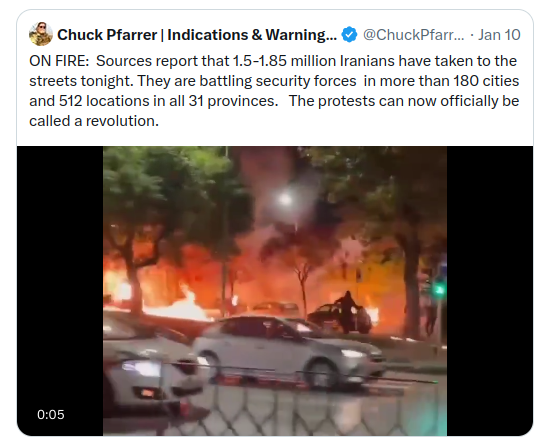Click the flames on the video's left side
Screen dimensions: 545x443
pos(181,304)
